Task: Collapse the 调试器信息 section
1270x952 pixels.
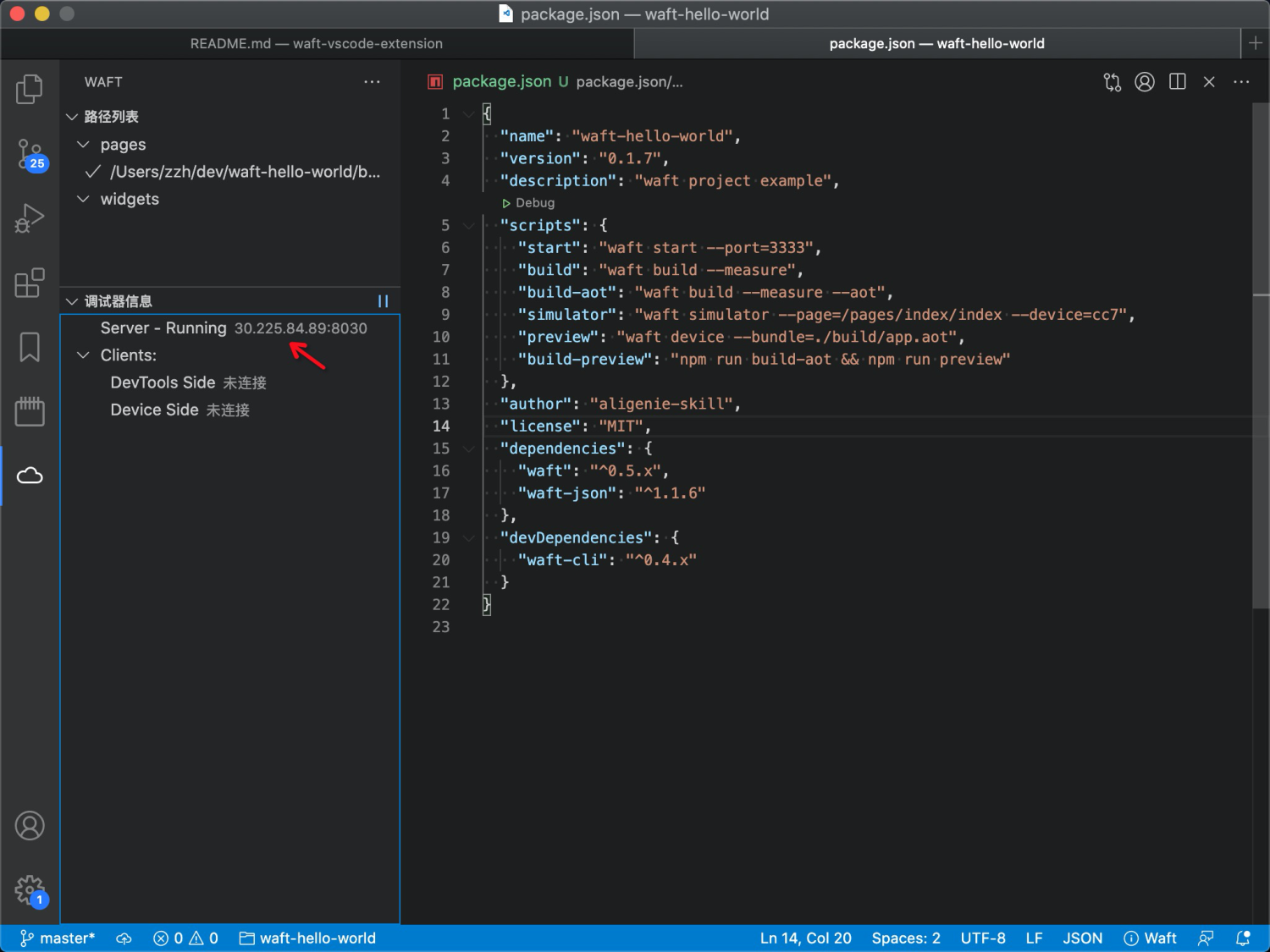Action: tap(72, 301)
